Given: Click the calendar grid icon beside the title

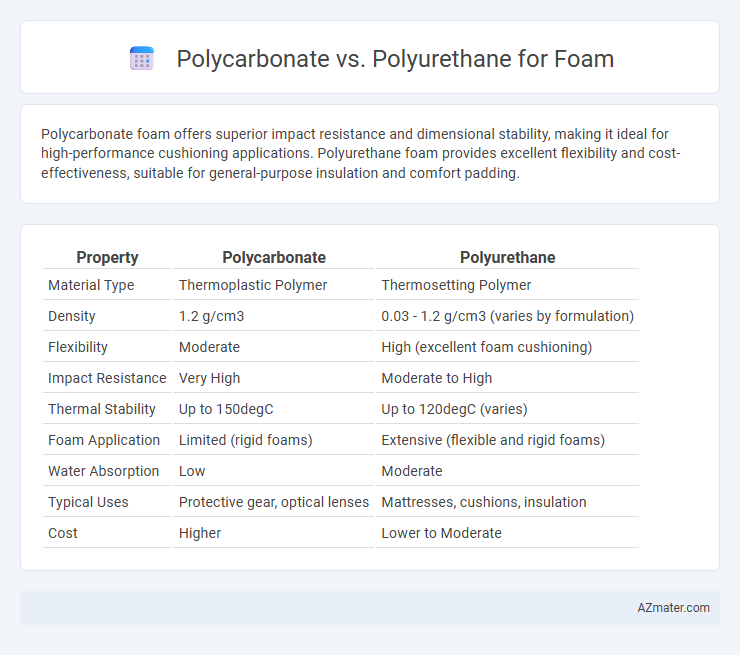Looking at the screenshot, I should (x=142, y=59).
